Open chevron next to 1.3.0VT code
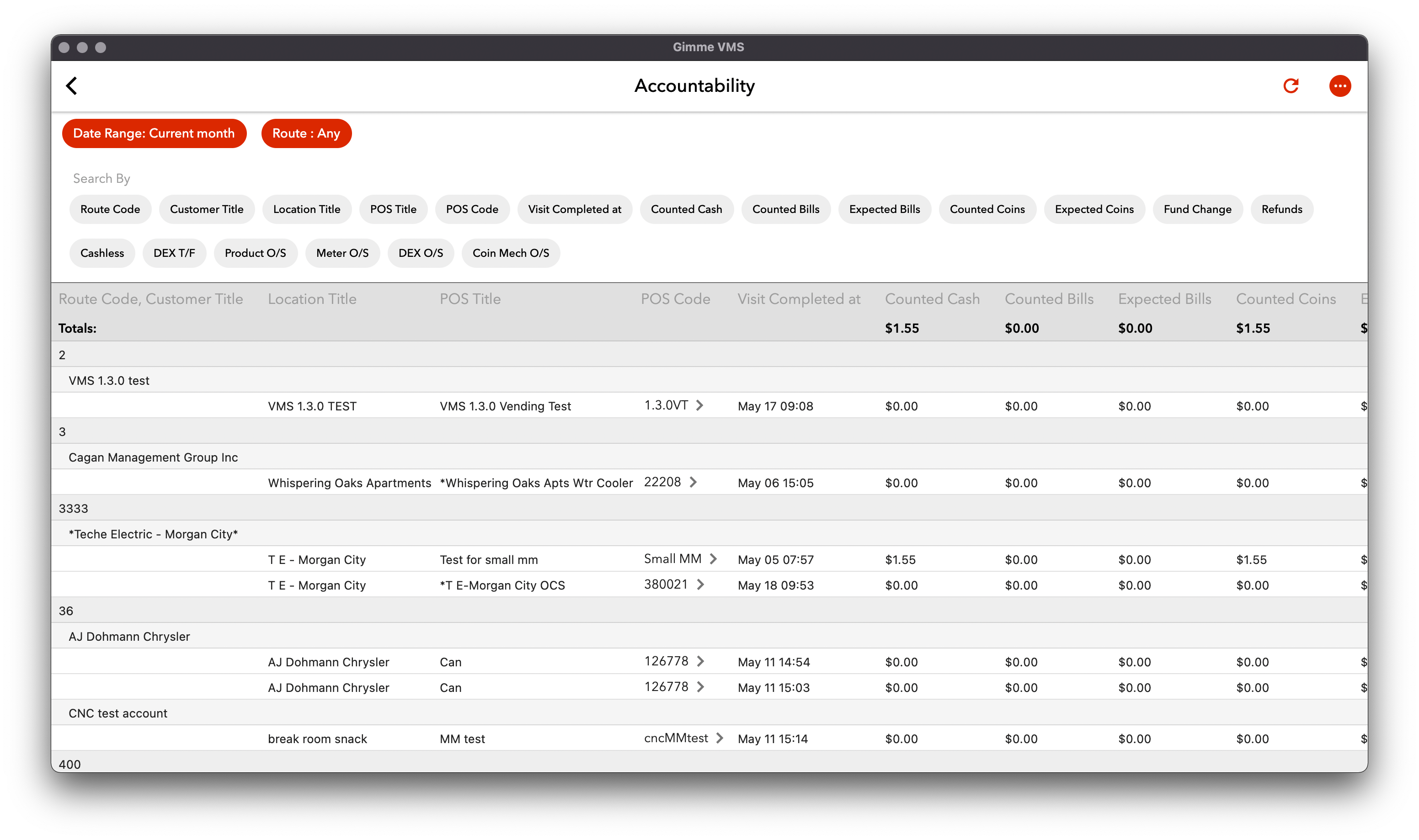The image size is (1419, 840). tap(699, 405)
